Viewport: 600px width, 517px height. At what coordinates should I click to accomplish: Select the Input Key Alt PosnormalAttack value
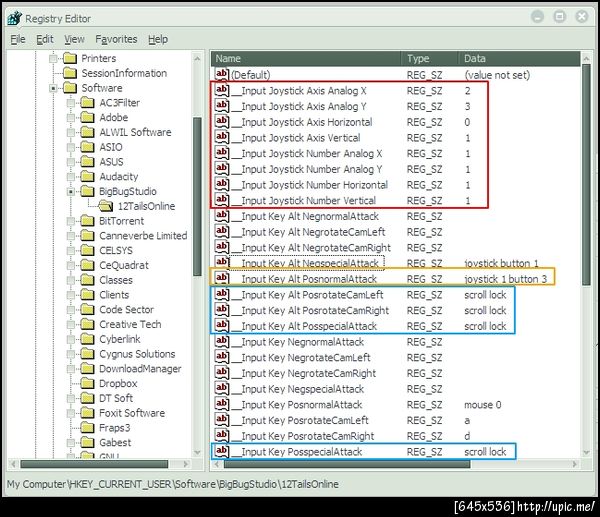pos(309,279)
